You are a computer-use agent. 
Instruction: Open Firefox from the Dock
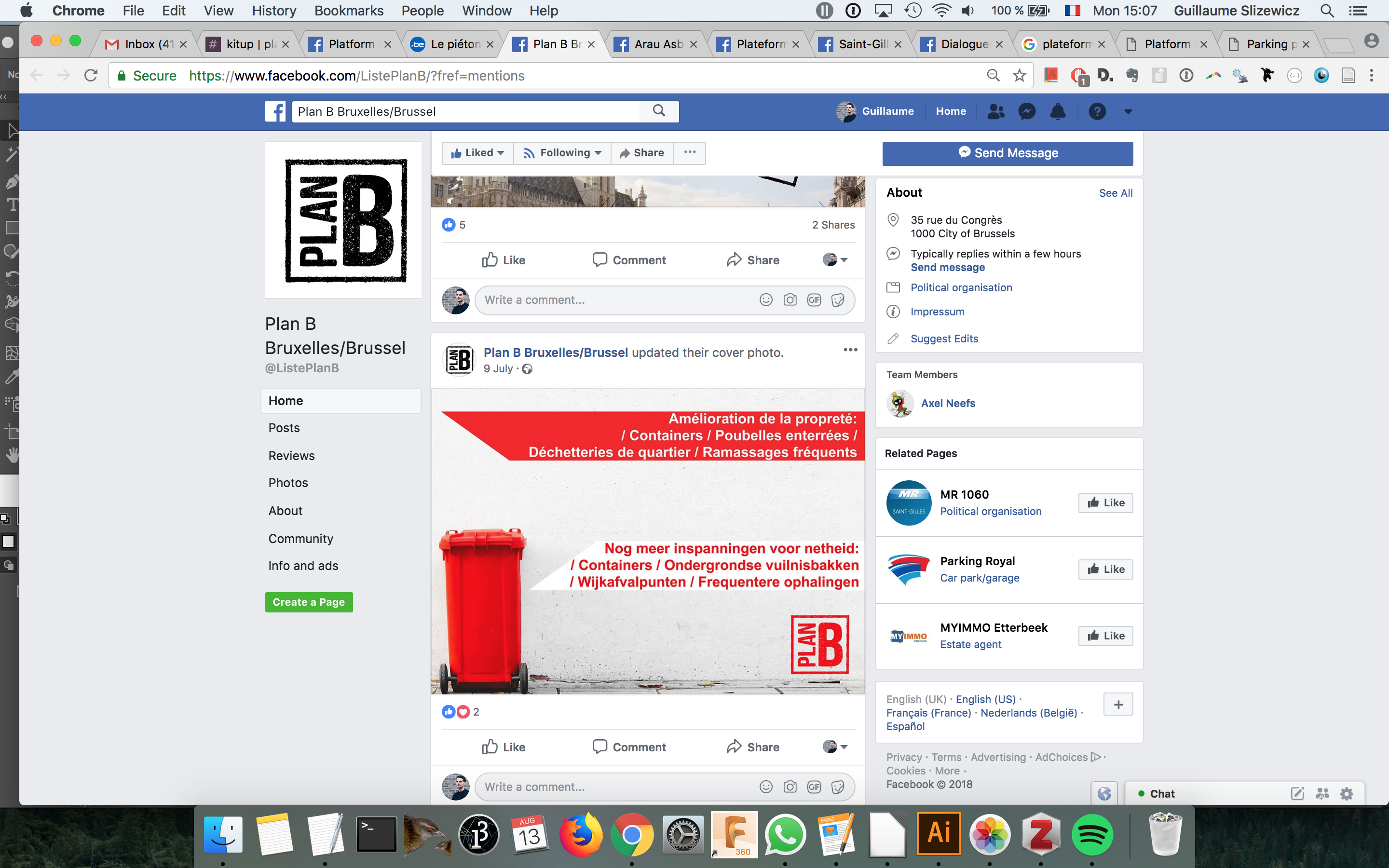click(581, 834)
